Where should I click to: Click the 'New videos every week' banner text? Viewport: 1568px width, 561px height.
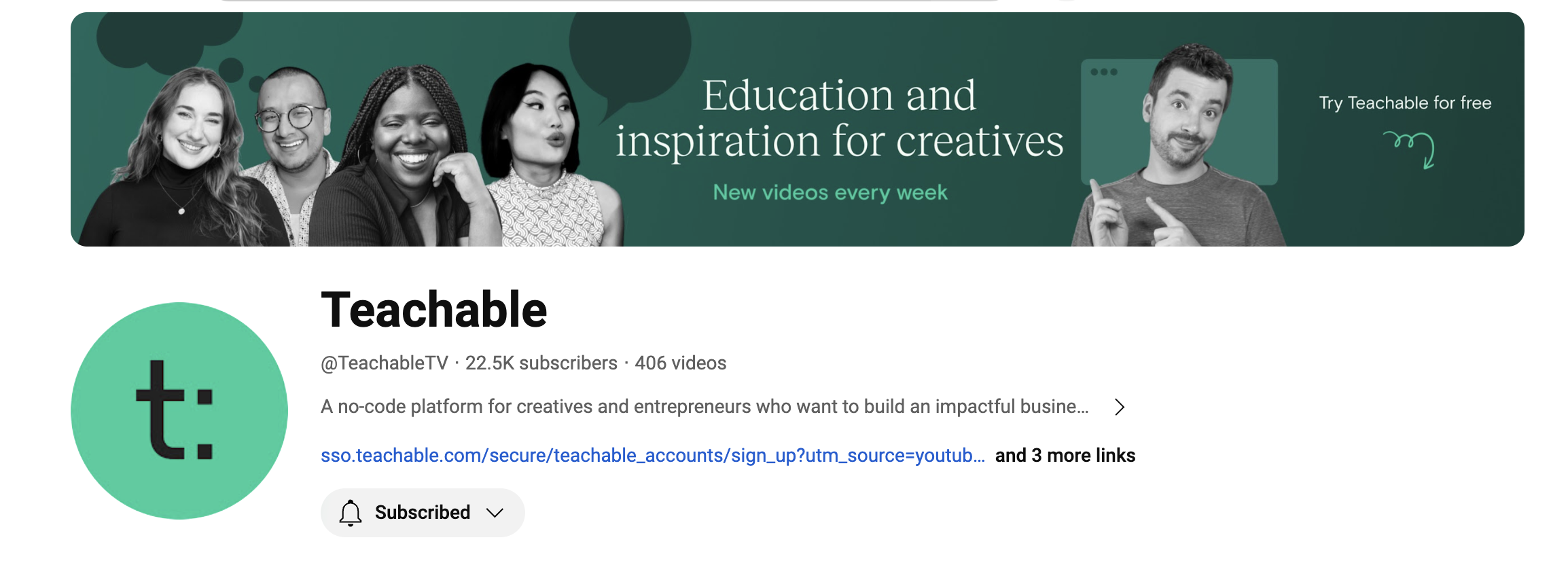(x=830, y=192)
